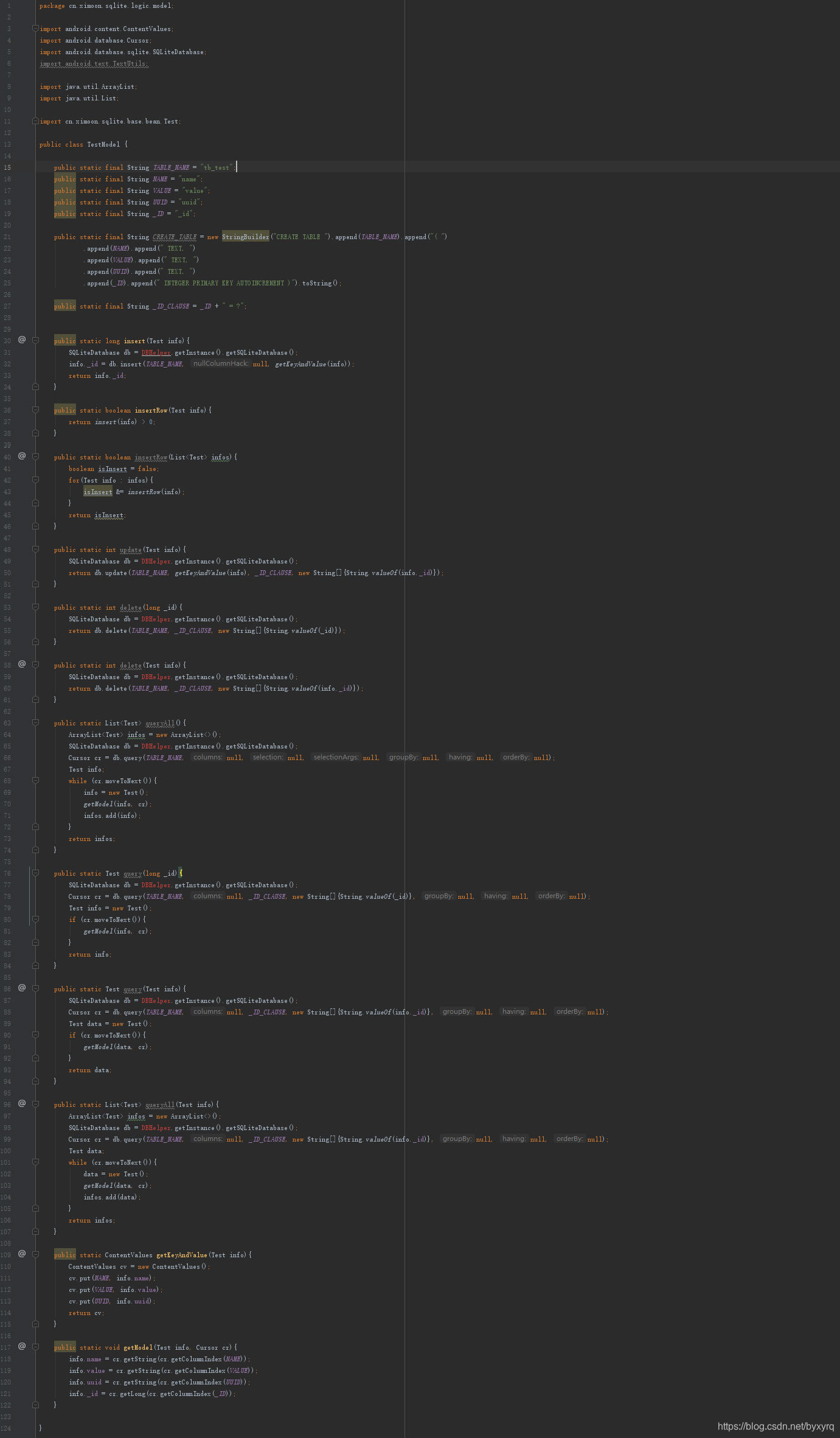Collapse the delete(Test info) method fold
Image resolution: width=840 pixels, height=1438 pixels.
pyautogui.click(x=35, y=665)
